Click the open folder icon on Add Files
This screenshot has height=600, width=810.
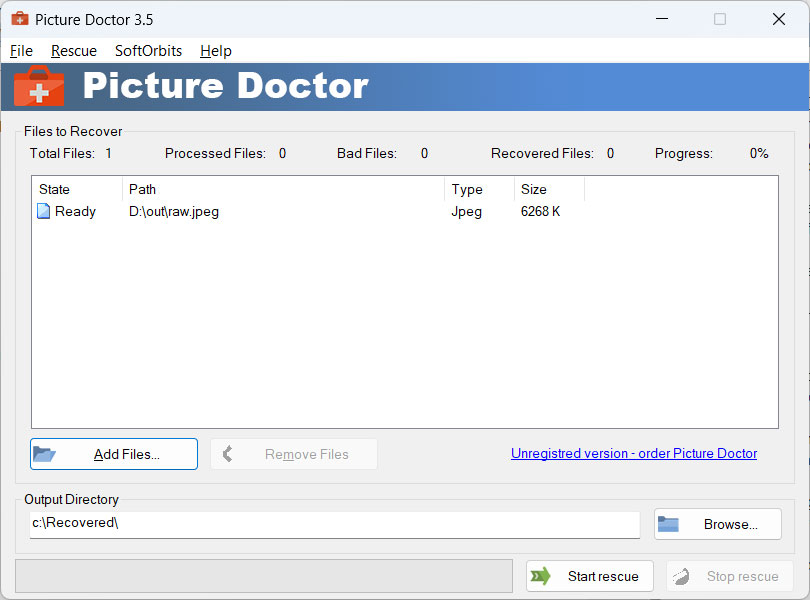[x=44, y=454]
